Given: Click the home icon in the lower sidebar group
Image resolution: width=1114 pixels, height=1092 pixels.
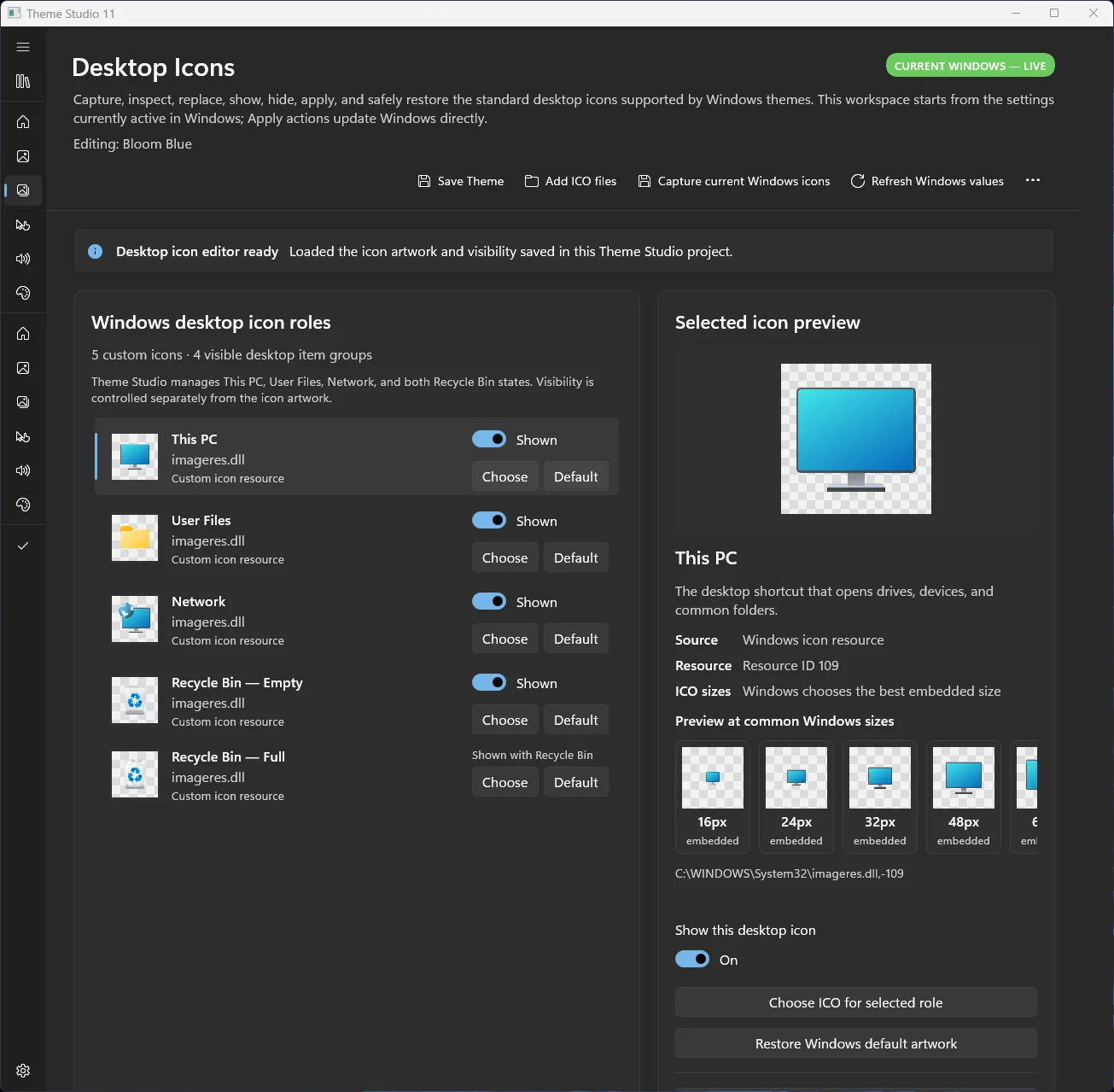Looking at the screenshot, I should pyautogui.click(x=23, y=334).
